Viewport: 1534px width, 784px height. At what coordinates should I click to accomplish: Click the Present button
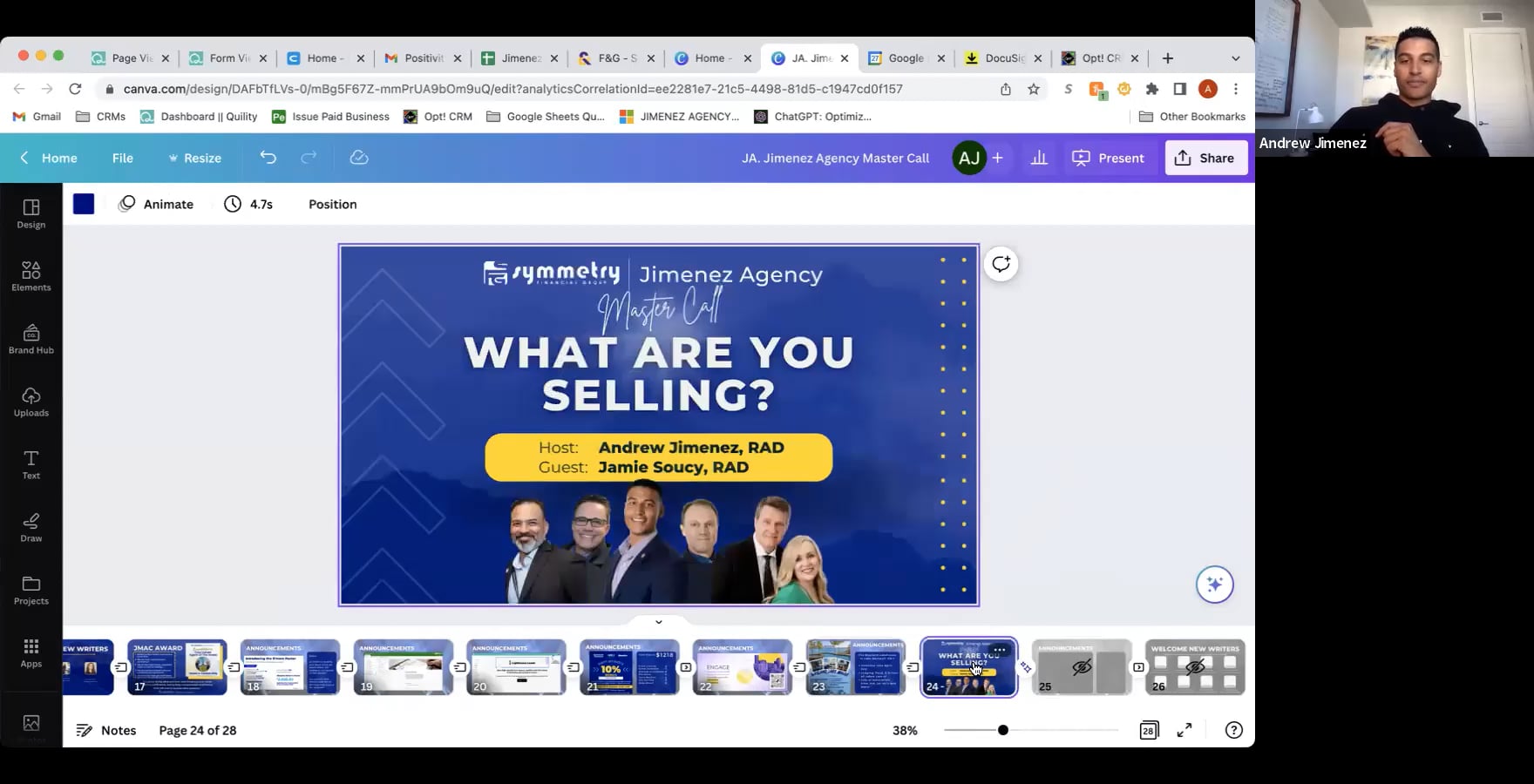tap(1109, 158)
